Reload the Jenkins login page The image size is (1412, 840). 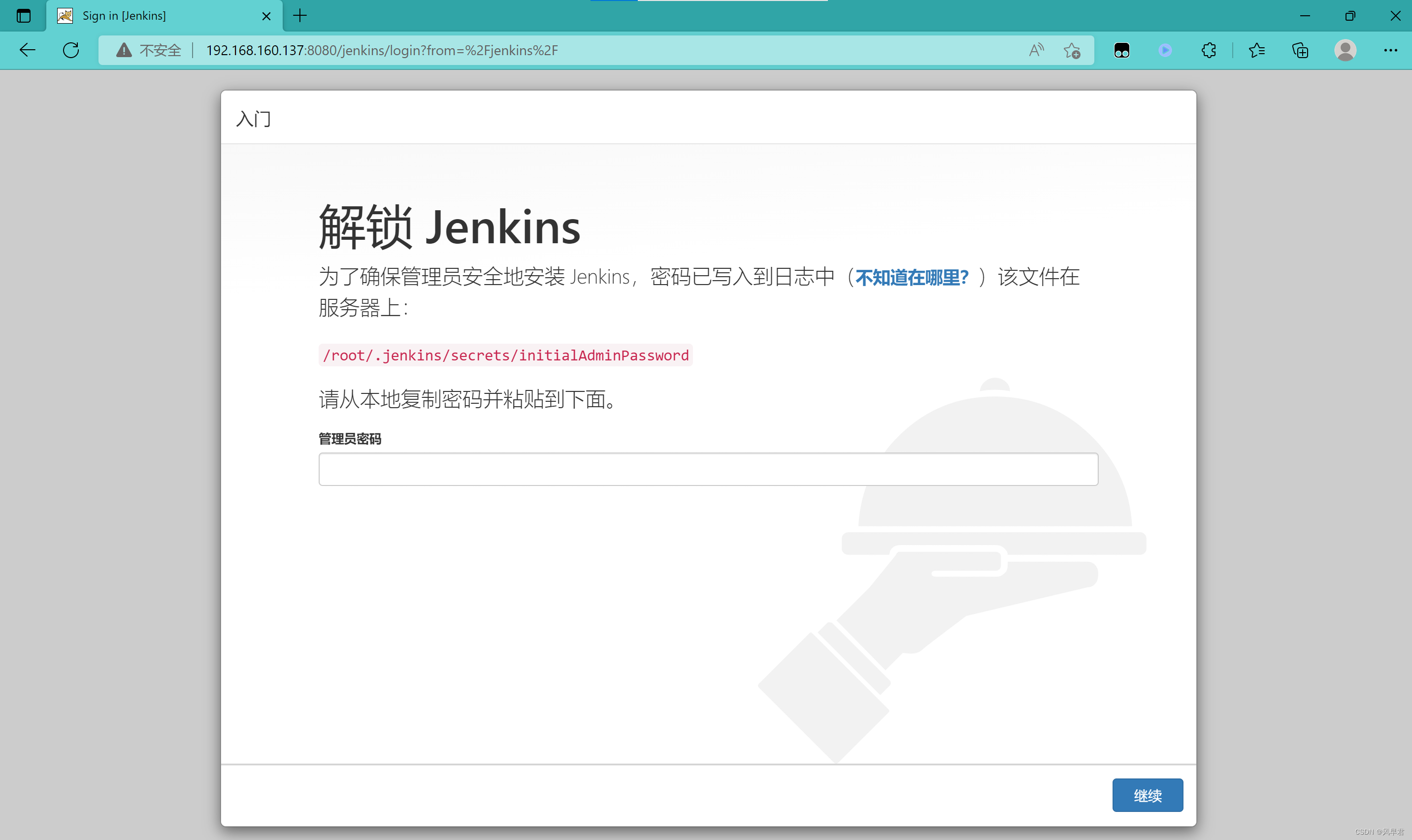point(71,50)
